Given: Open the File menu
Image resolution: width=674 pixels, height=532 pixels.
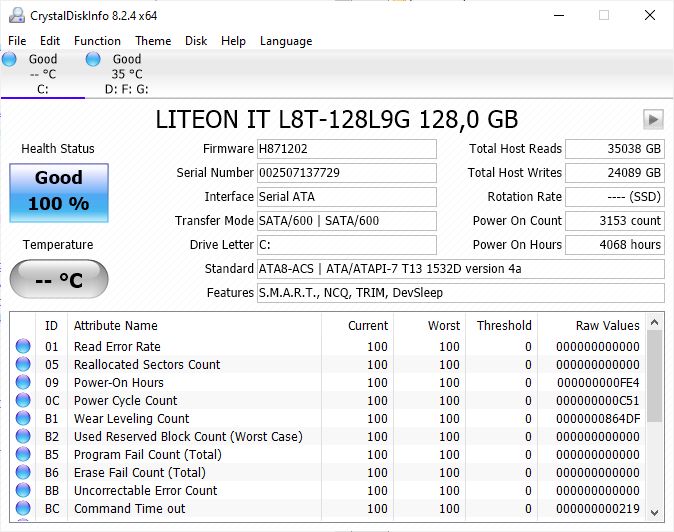Looking at the screenshot, I should (x=17, y=41).
